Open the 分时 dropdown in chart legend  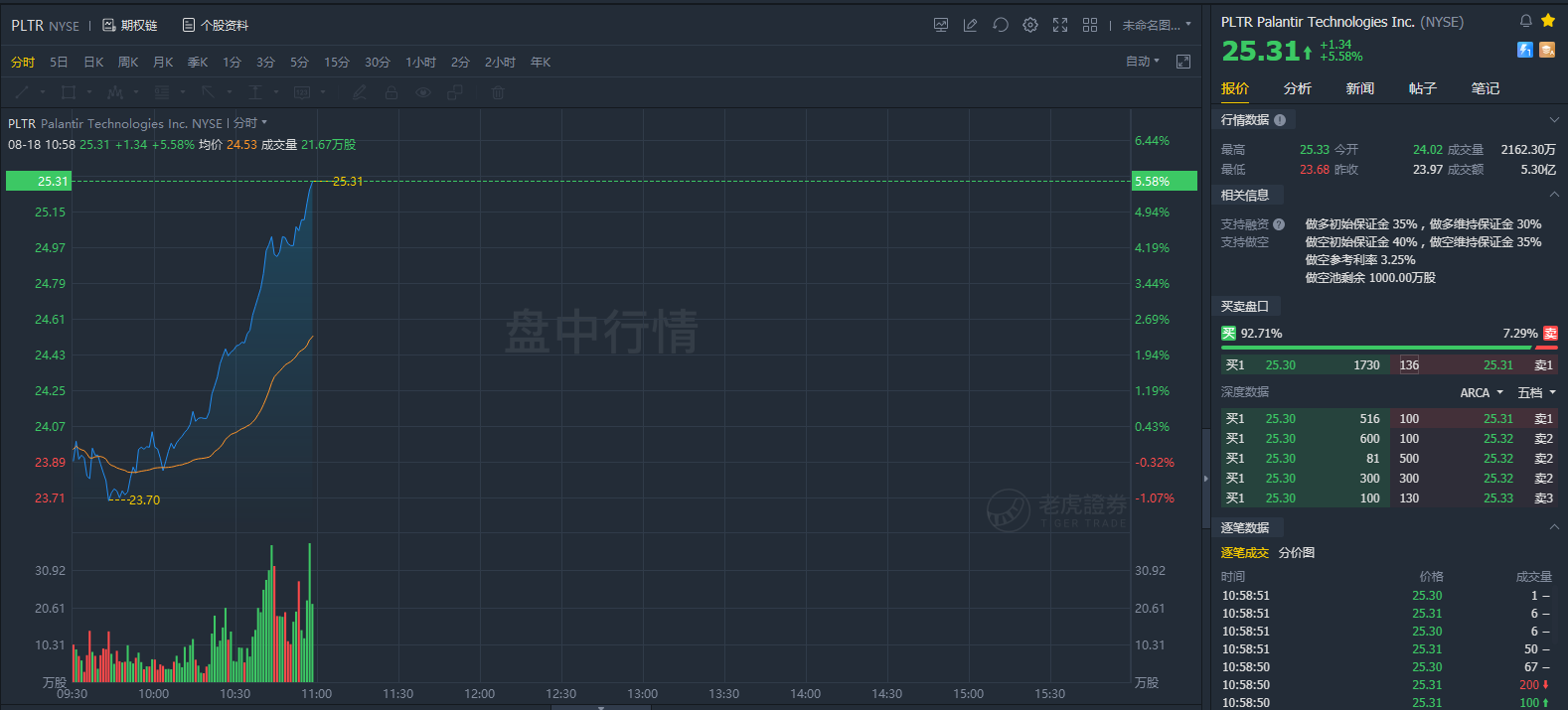pyautogui.click(x=250, y=123)
